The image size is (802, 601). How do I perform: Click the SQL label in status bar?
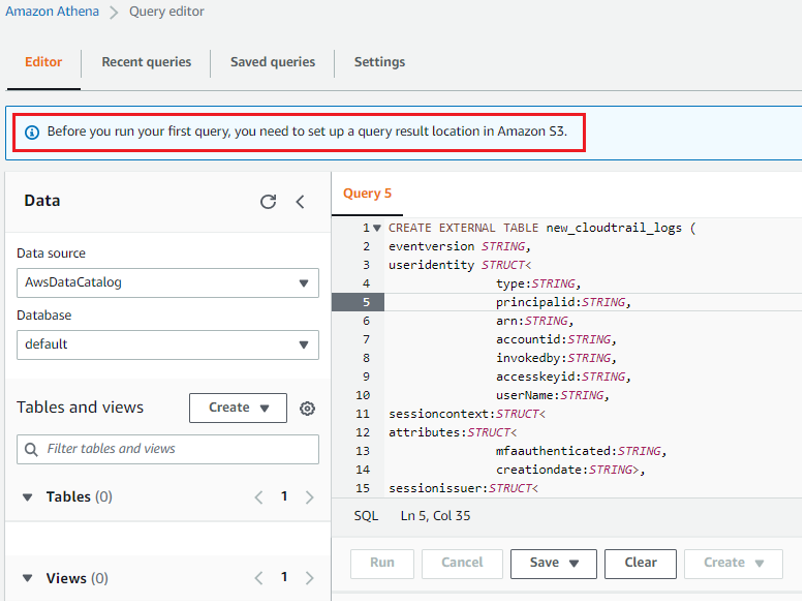tap(366, 516)
